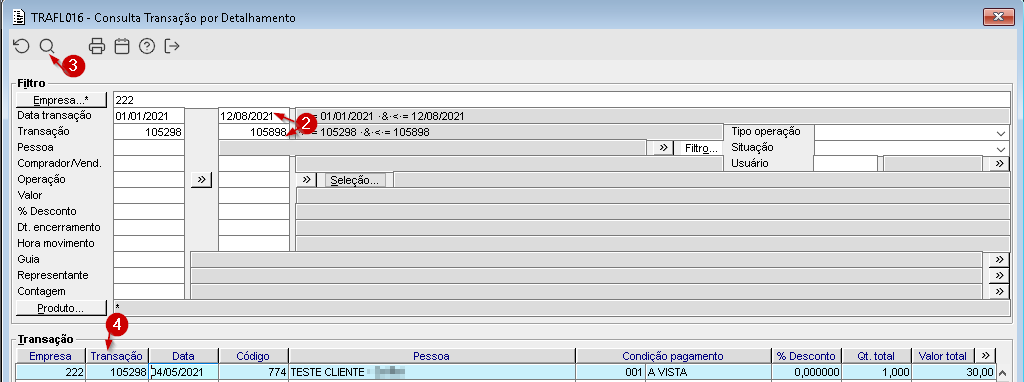Screen dimensions: 1024x382
Task: Click the » button on Contagem row
Action: point(999,292)
